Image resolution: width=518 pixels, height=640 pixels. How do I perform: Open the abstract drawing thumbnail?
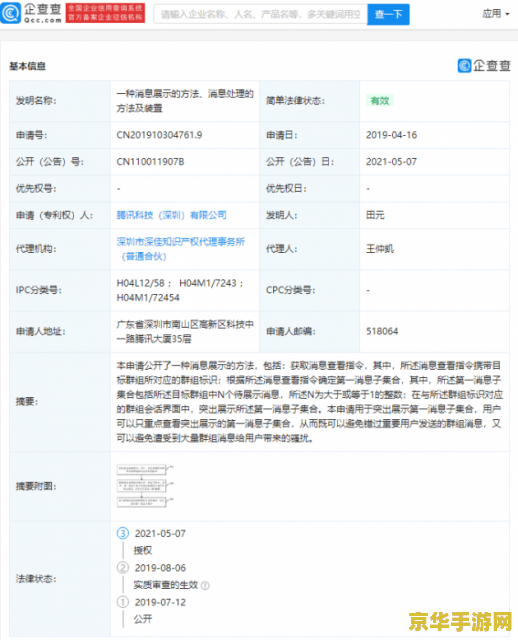[x=145, y=486]
